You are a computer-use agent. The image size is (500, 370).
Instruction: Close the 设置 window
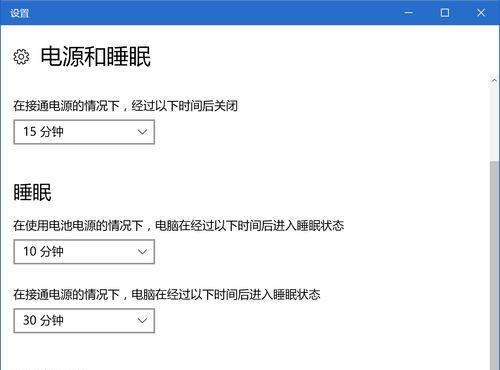tap(481, 13)
